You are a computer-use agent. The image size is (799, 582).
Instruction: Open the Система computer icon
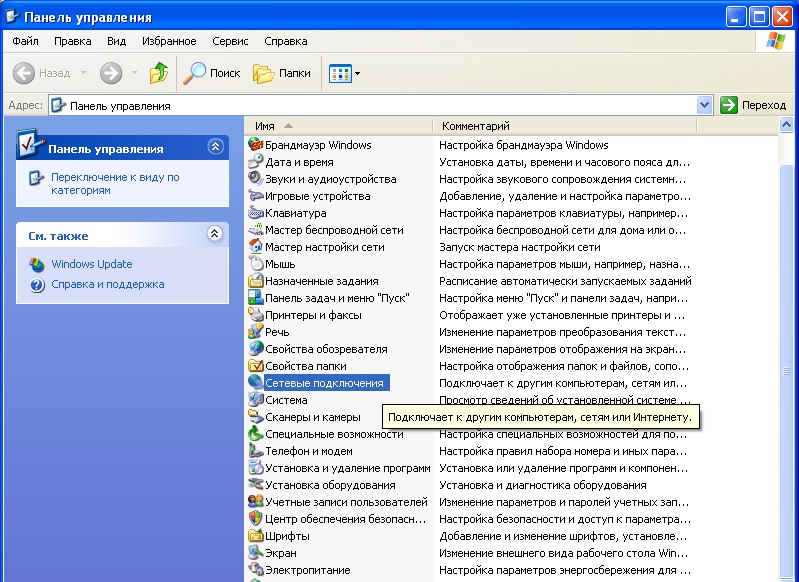(x=255, y=400)
